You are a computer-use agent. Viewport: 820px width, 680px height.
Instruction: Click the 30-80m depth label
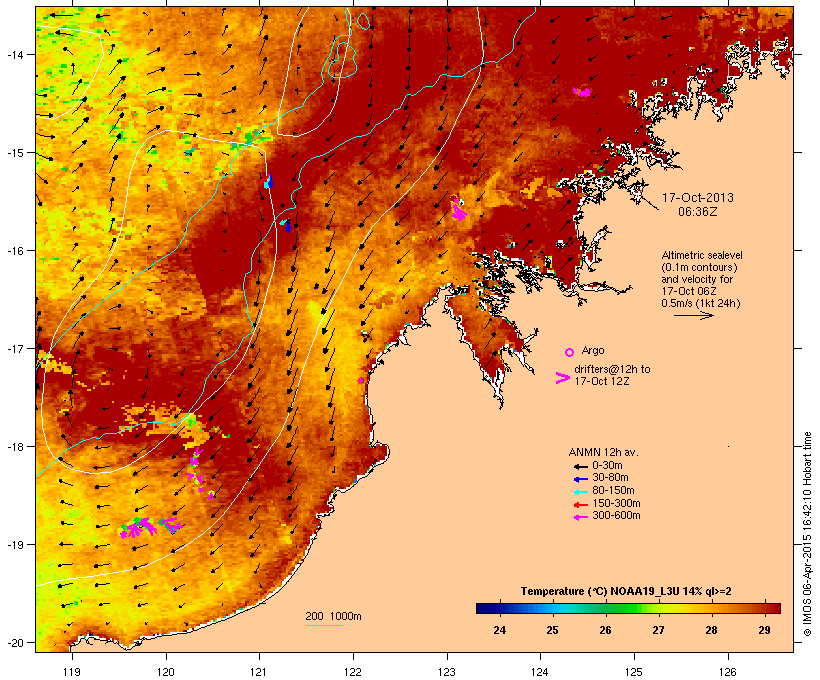click(610, 478)
